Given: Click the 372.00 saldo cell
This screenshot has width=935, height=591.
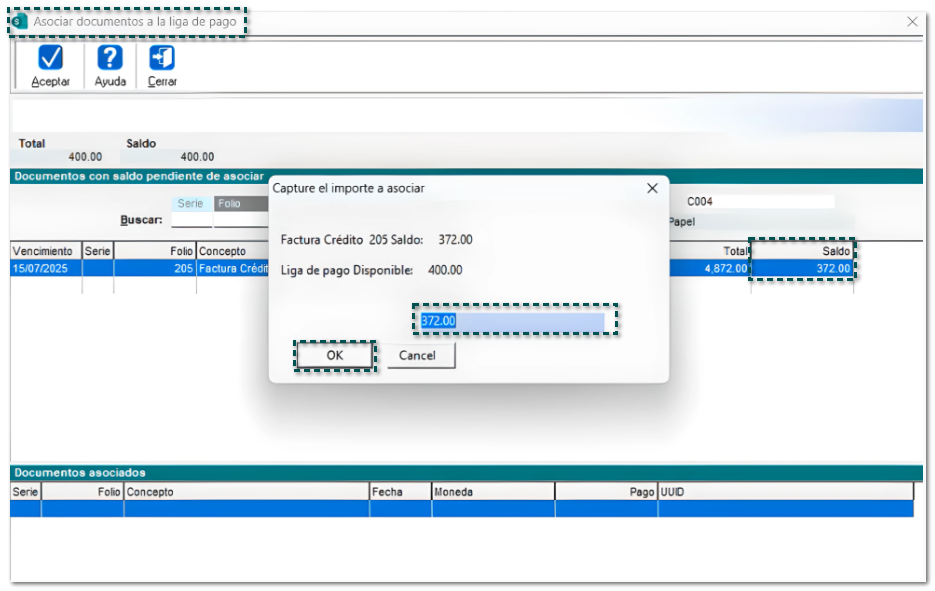Looking at the screenshot, I should (x=803, y=268).
